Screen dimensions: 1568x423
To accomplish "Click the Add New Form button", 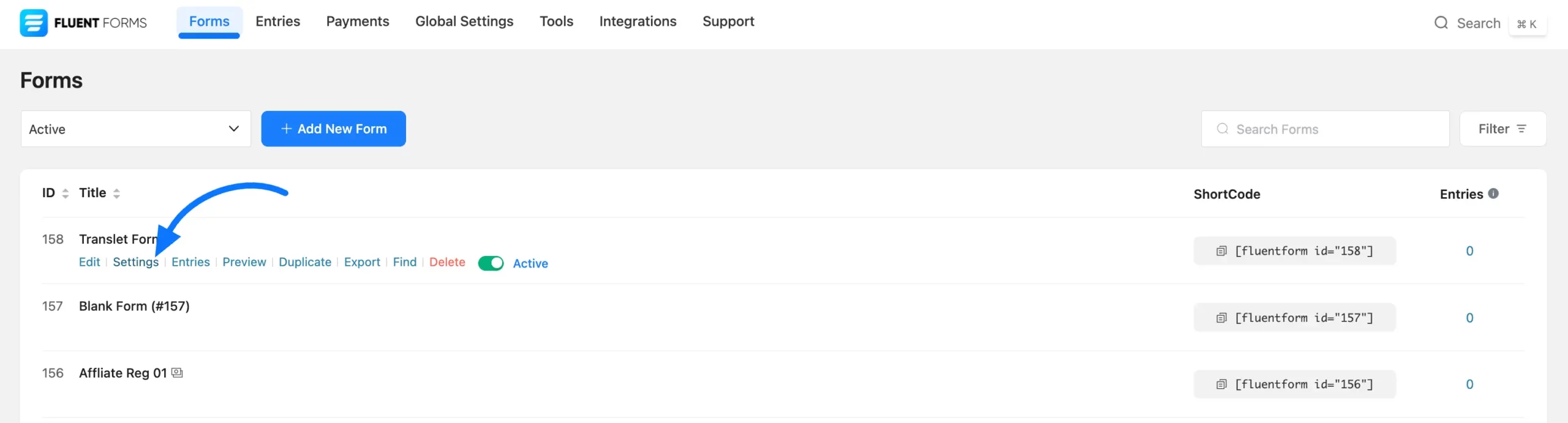I will [x=333, y=129].
